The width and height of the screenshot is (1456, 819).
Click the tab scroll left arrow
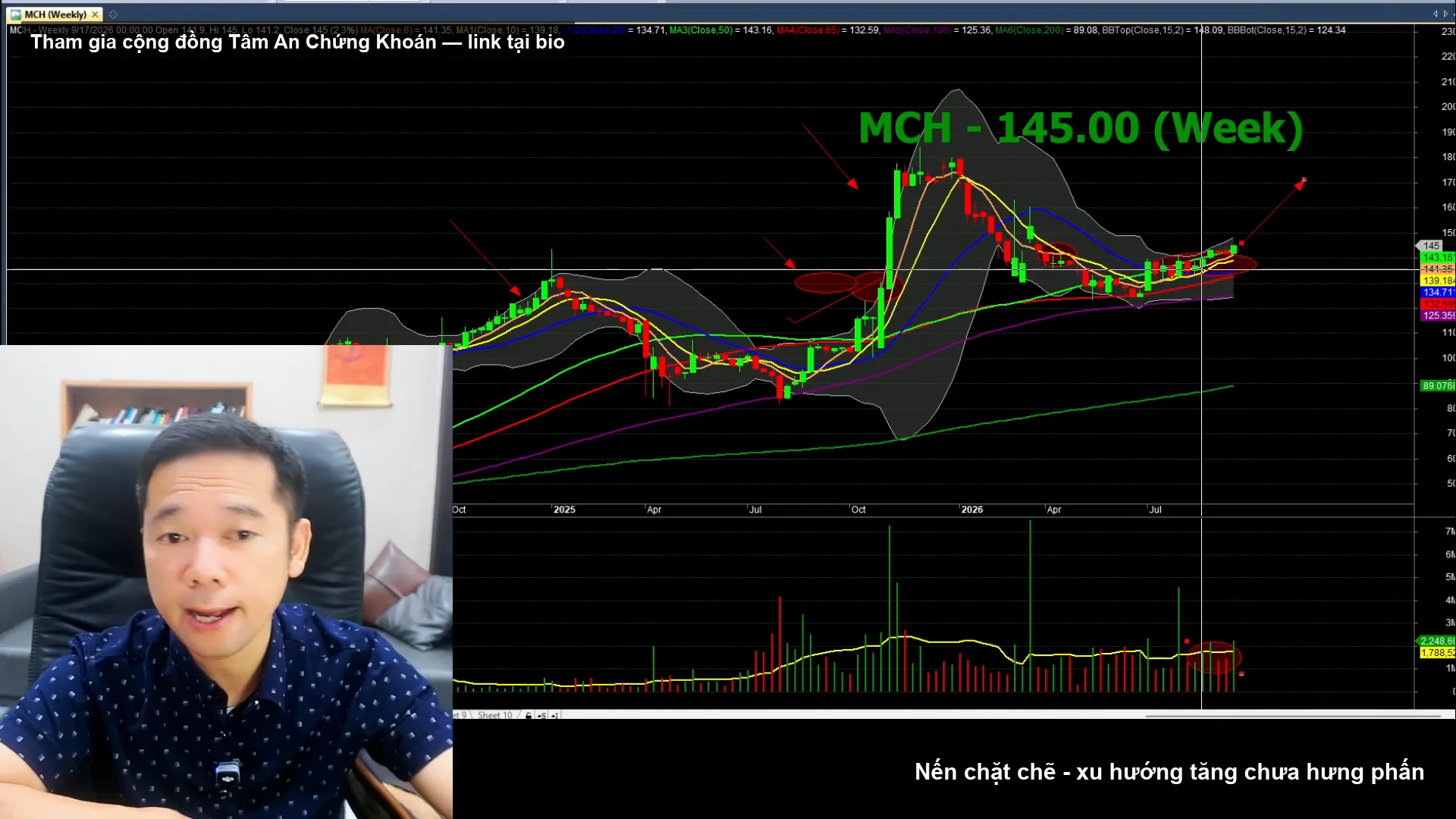point(1435,14)
